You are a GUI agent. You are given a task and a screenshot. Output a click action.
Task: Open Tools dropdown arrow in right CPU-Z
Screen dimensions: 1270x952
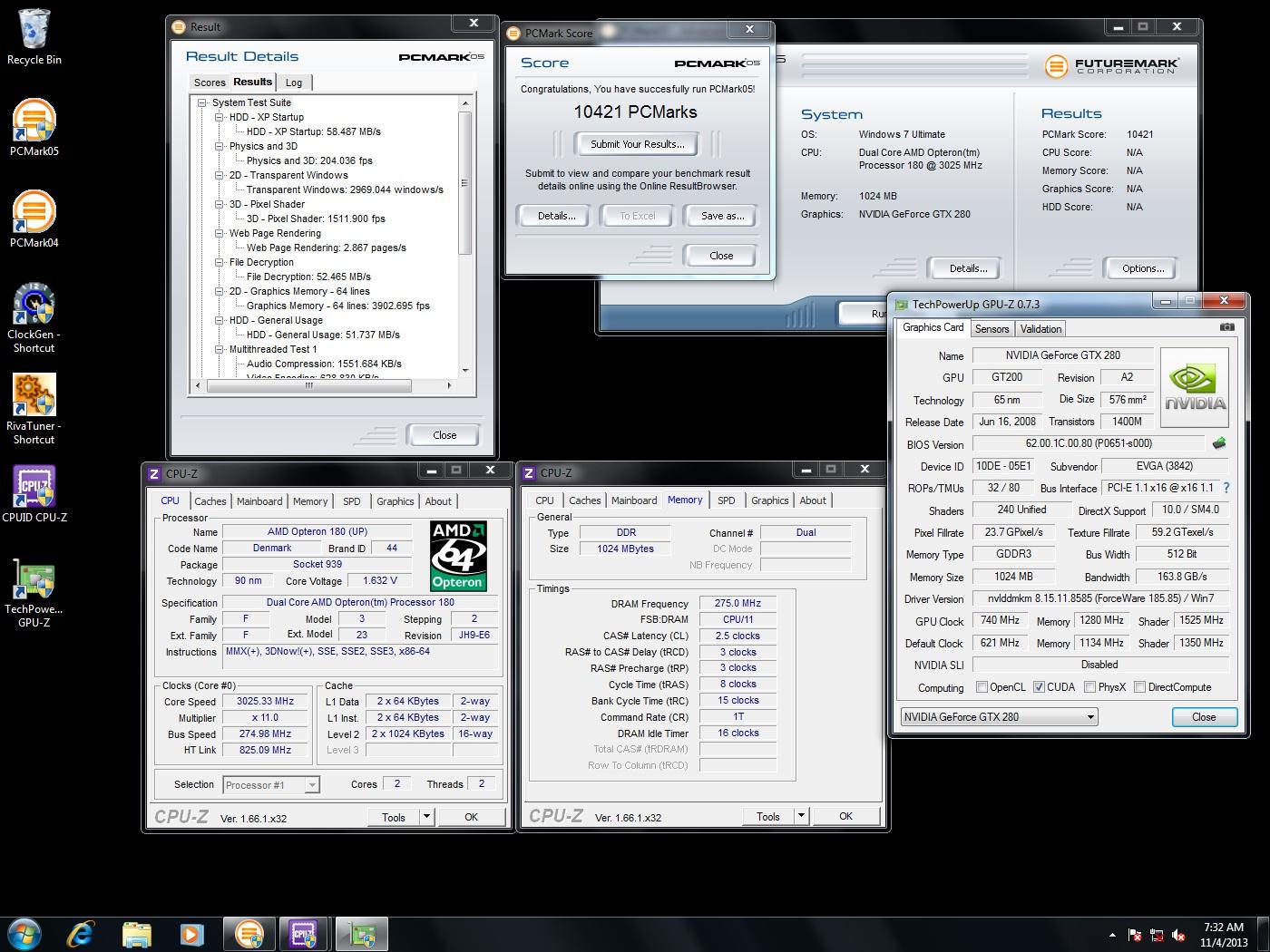tap(801, 816)
